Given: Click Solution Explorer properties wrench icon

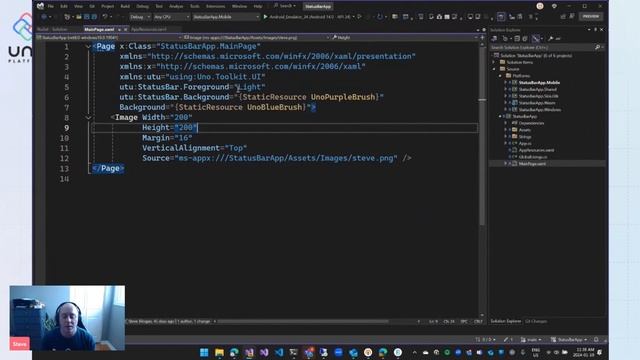Looking at the screenshot, I should coord(550,38).
